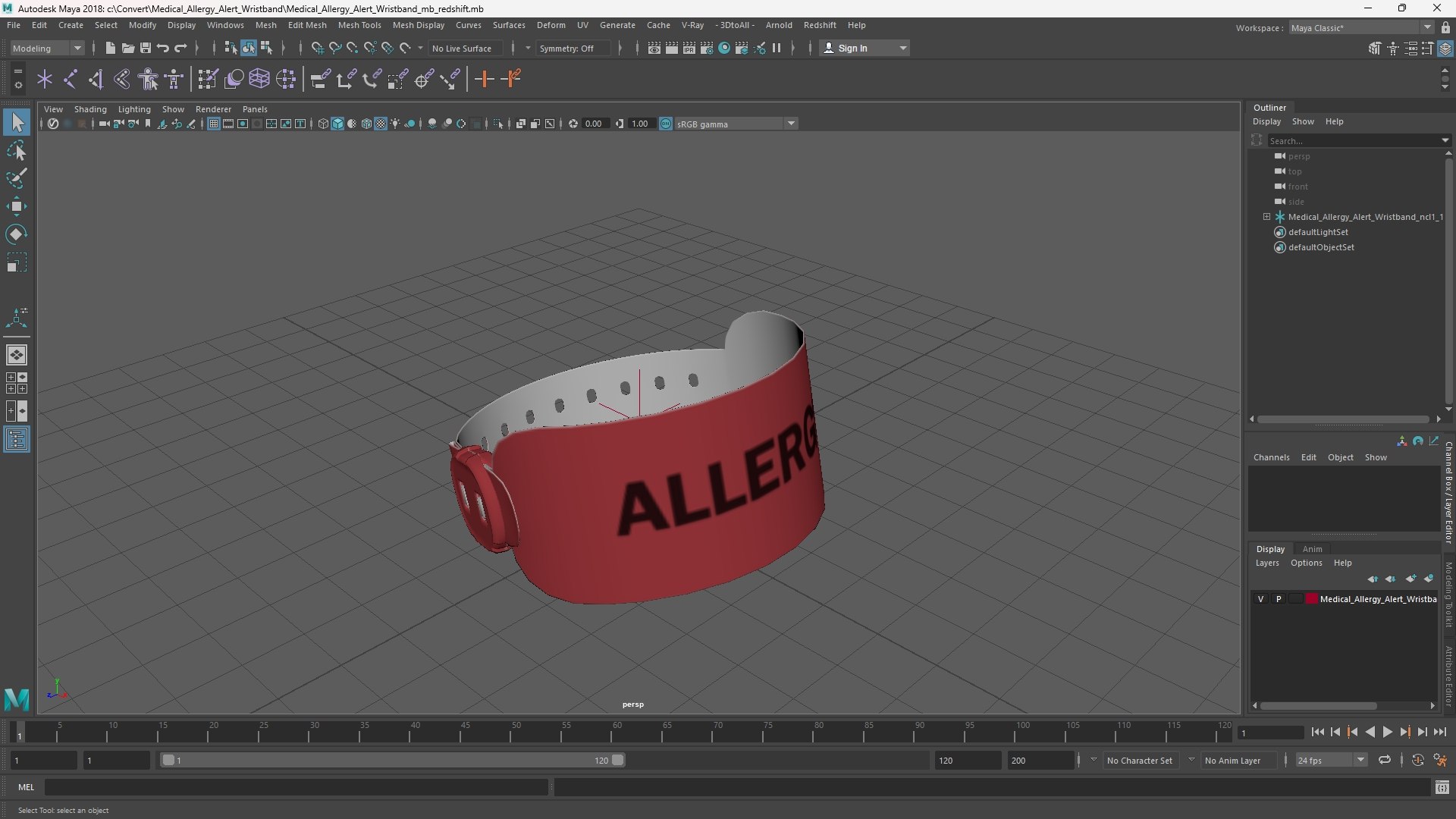Screen dimensions: 1456x819
Task: Open Layers menu in layer editor
Action: tap(1266, 563)
